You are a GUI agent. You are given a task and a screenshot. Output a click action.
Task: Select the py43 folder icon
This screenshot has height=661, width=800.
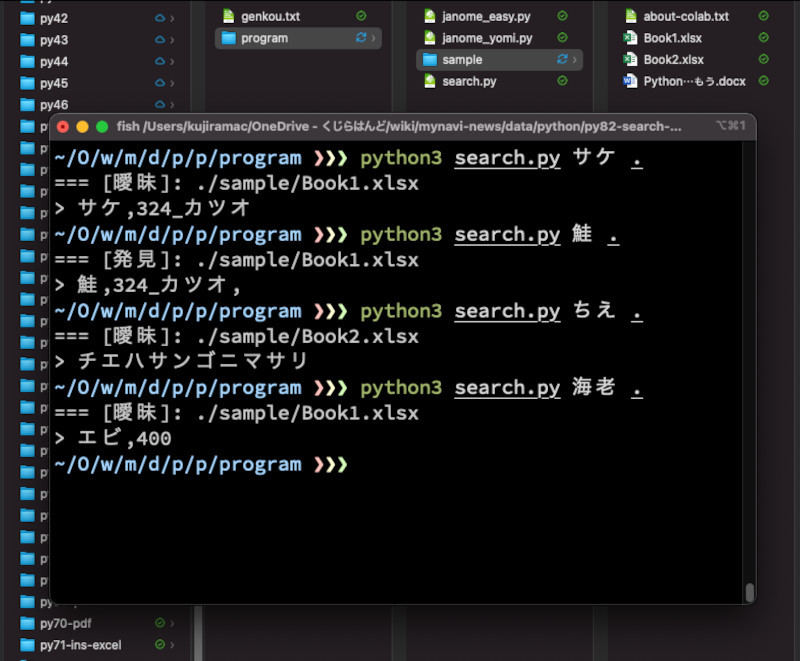click(x=27, y=40)
